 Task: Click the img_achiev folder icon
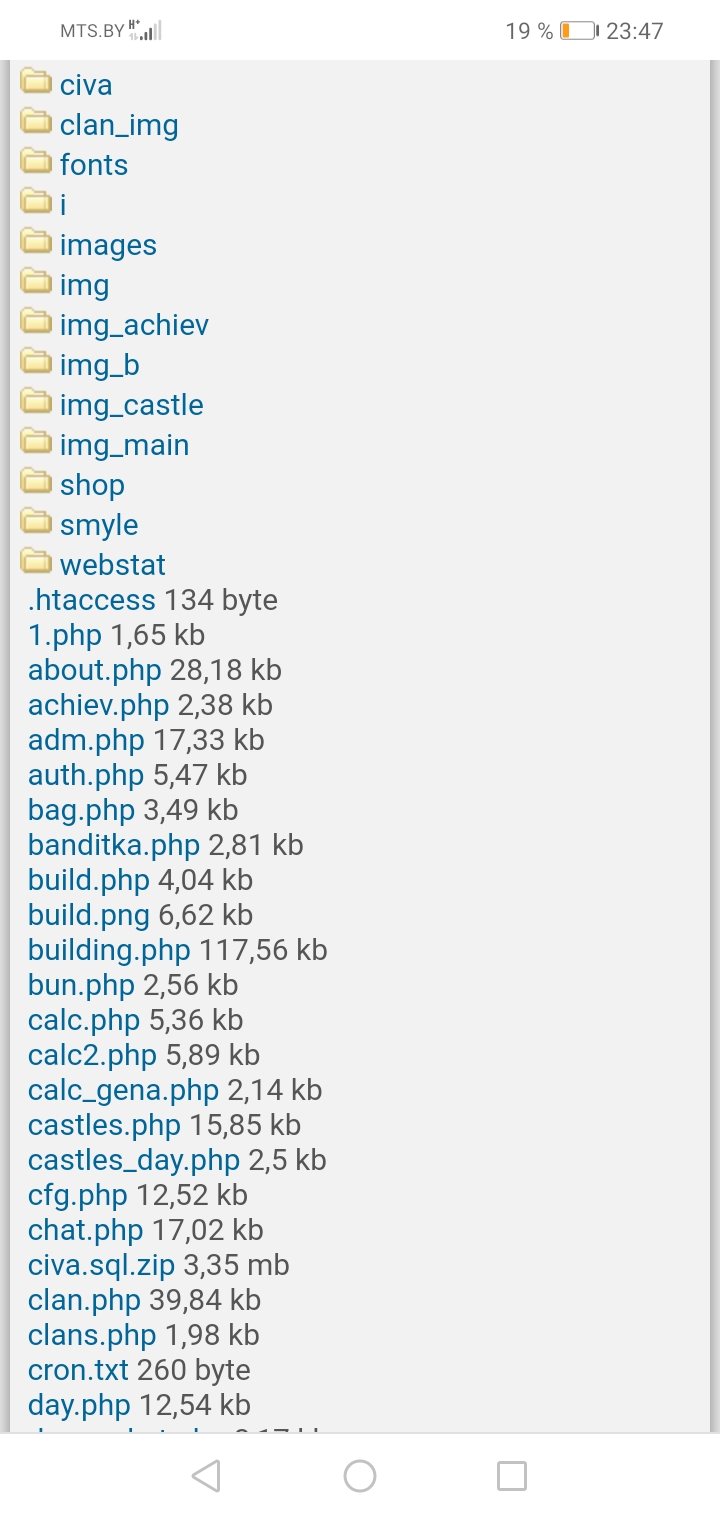[36, 322]
